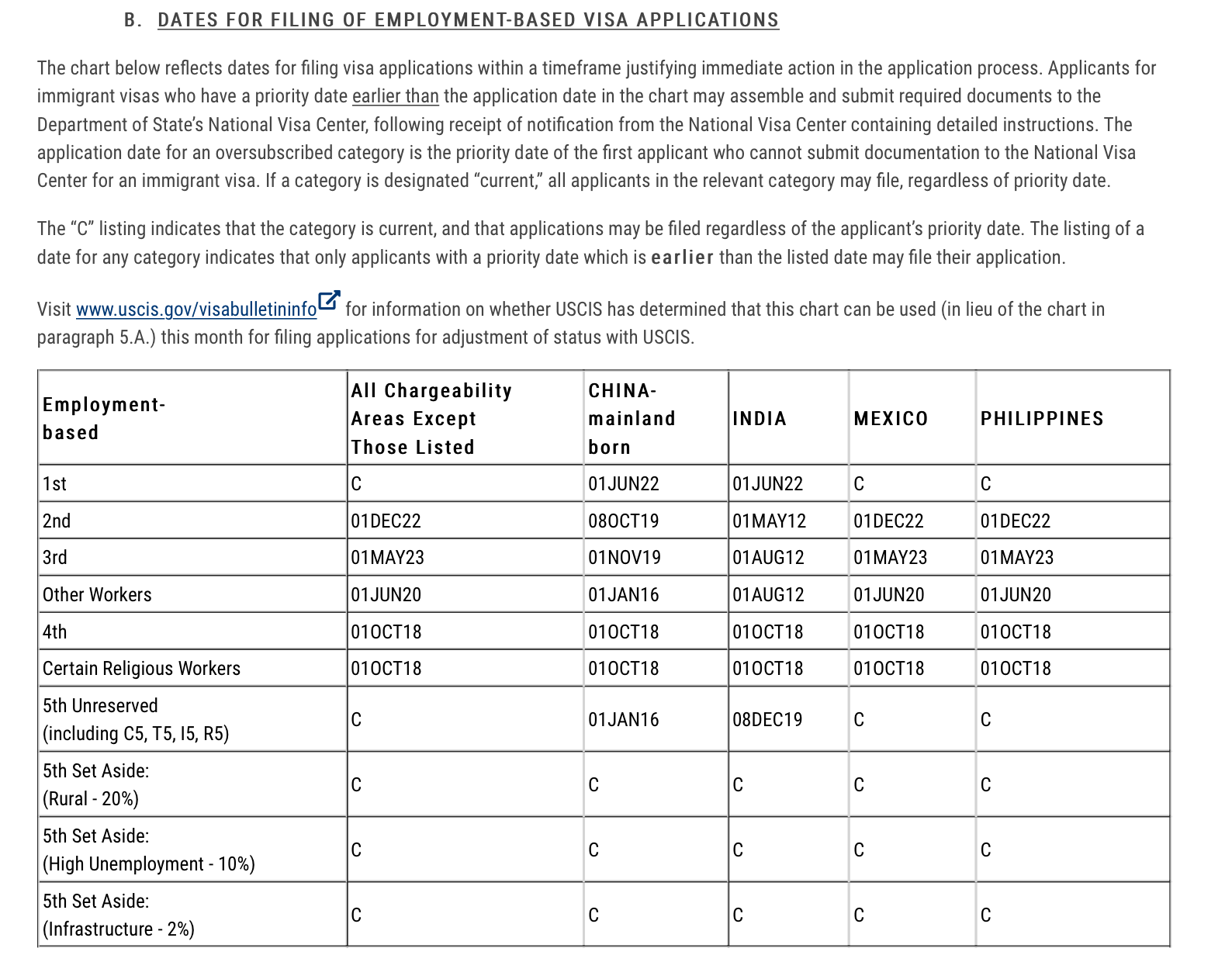The height and width of the screenshot is (962, 1232).
Task: Click the external link icon after visabulletininfo
Action: coord(330,301)
